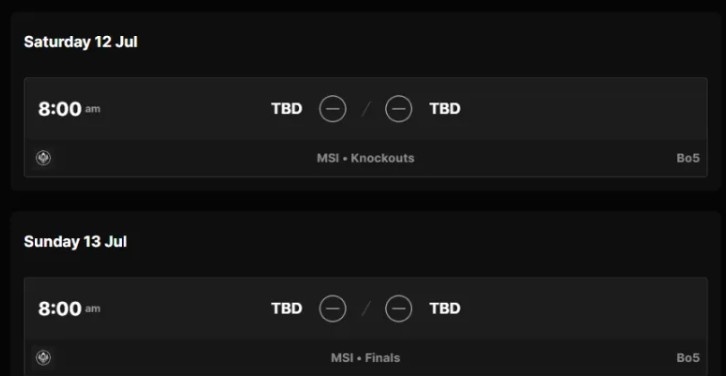Click right TBD team name on Sunday match
The height and width of the screenshot is (376, 726).
coord(445,308)
